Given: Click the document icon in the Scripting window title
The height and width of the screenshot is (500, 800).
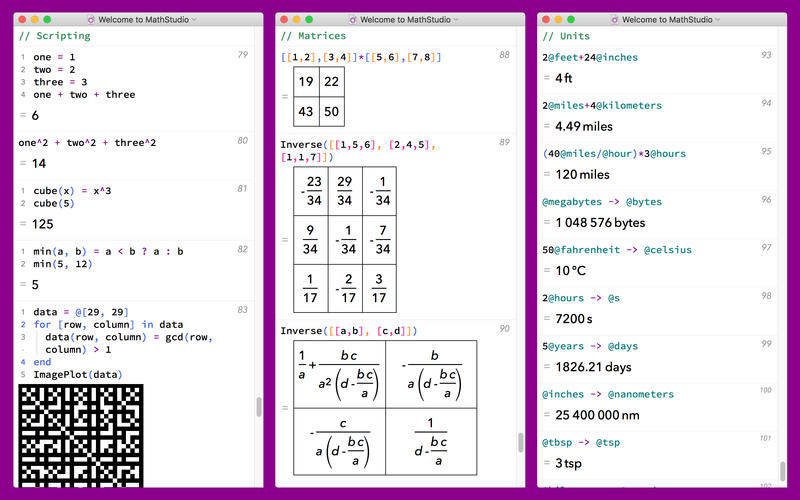Looking at the screenshot, I should (x=91, y=20).
